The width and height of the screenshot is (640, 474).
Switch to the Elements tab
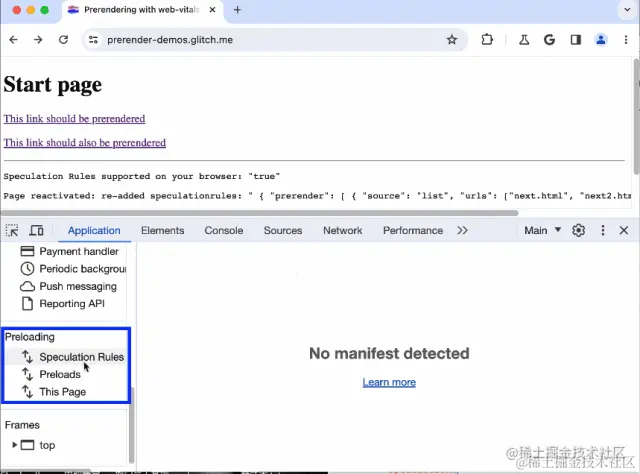[x=162, y=231]
